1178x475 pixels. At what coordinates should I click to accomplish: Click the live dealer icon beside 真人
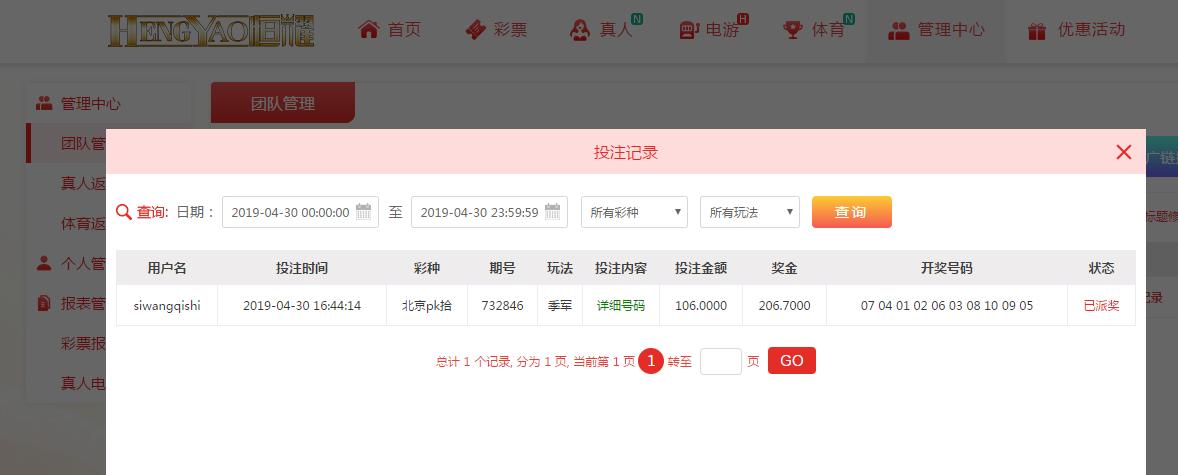coord(579,30)
